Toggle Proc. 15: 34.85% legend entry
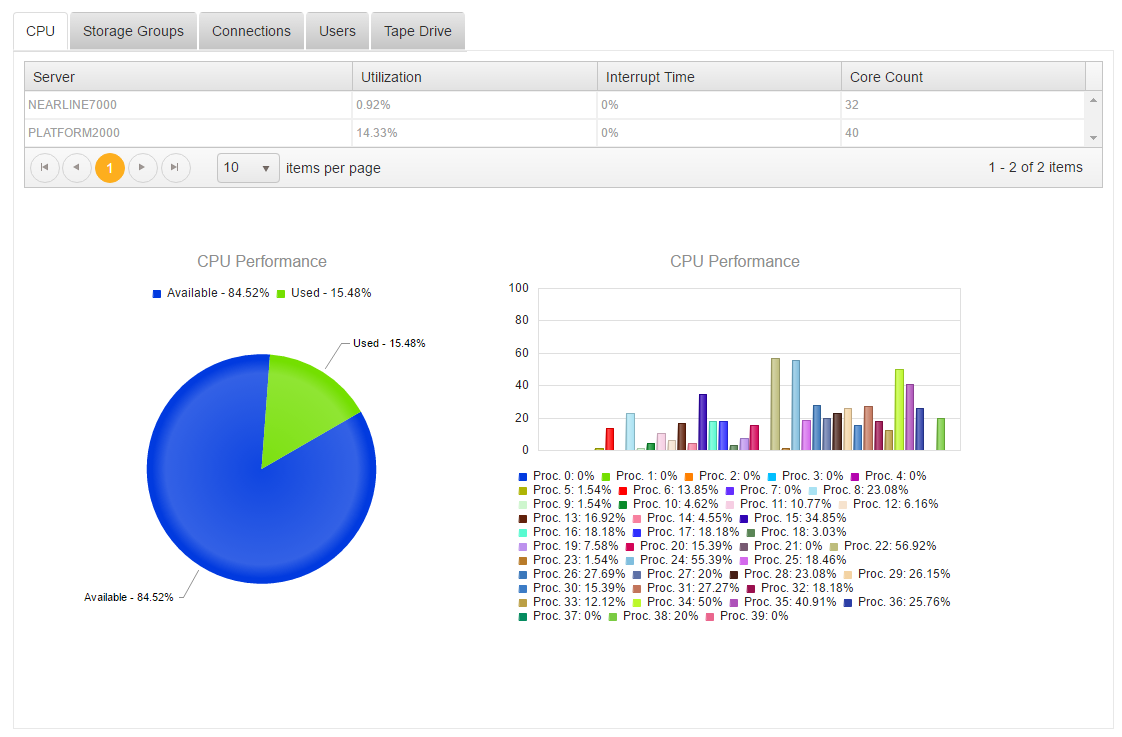Screen dimensions: 1122x737 pos(793,518)
